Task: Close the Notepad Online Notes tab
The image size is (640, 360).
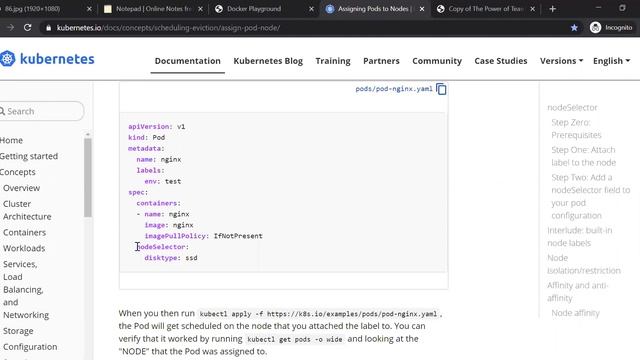Action: pyautogui.click(x=200, y=9)
